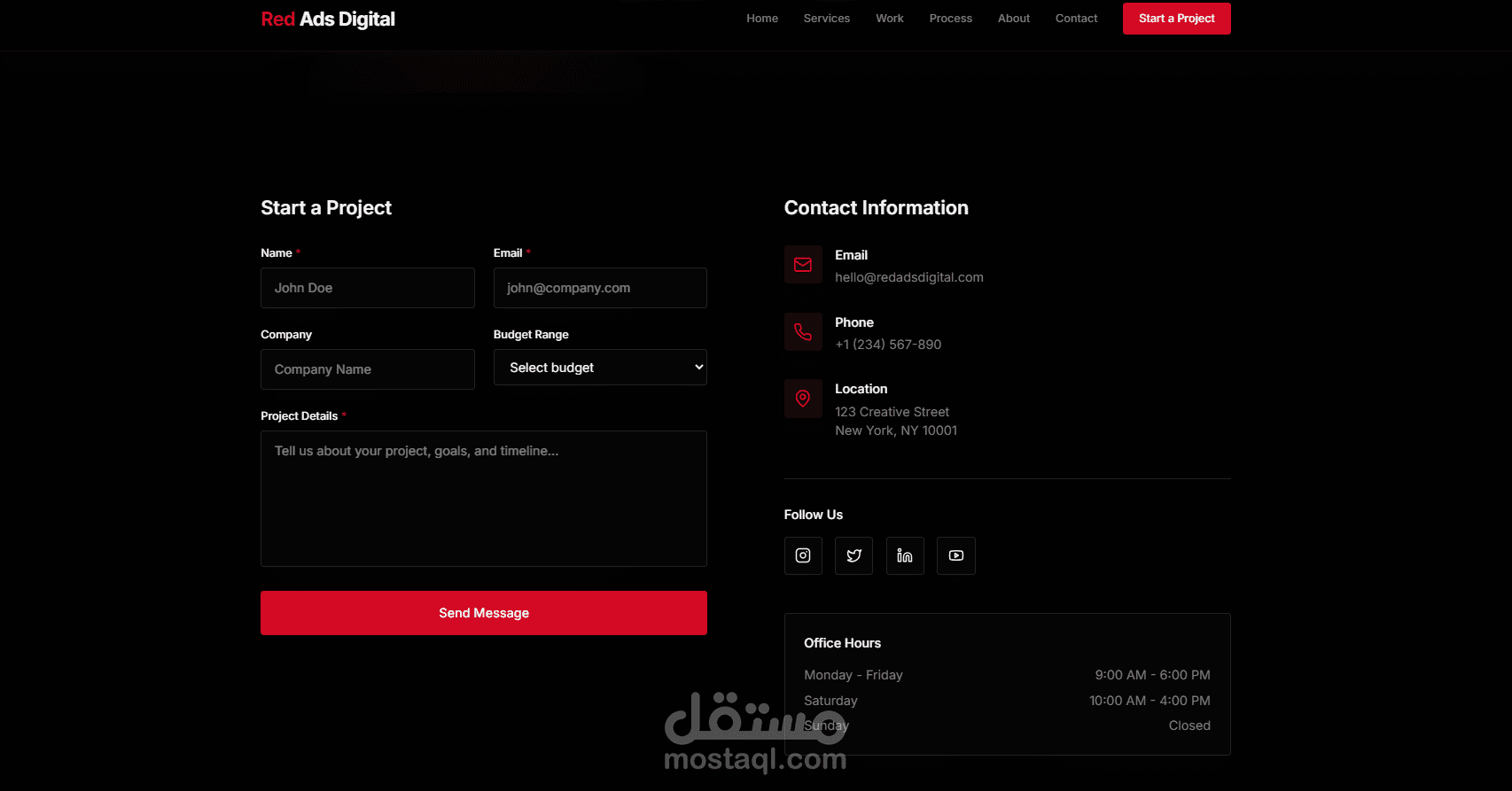Open the Work menu item

pyautogui.click(x=890, y=19)
